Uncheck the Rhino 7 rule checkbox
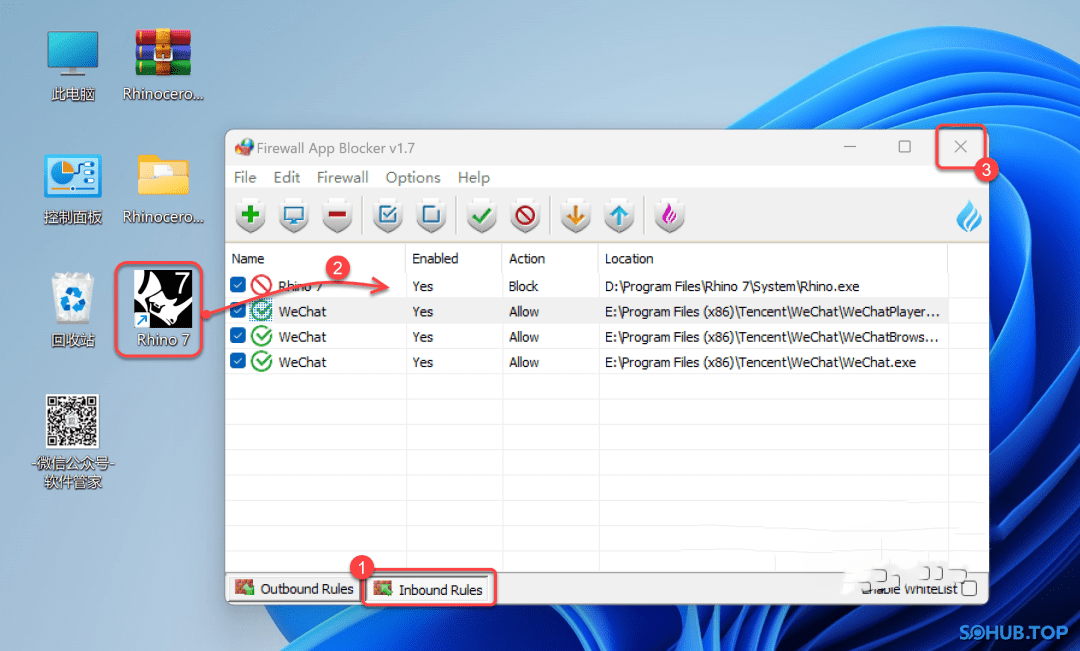1080x651 pixels. 238,285
